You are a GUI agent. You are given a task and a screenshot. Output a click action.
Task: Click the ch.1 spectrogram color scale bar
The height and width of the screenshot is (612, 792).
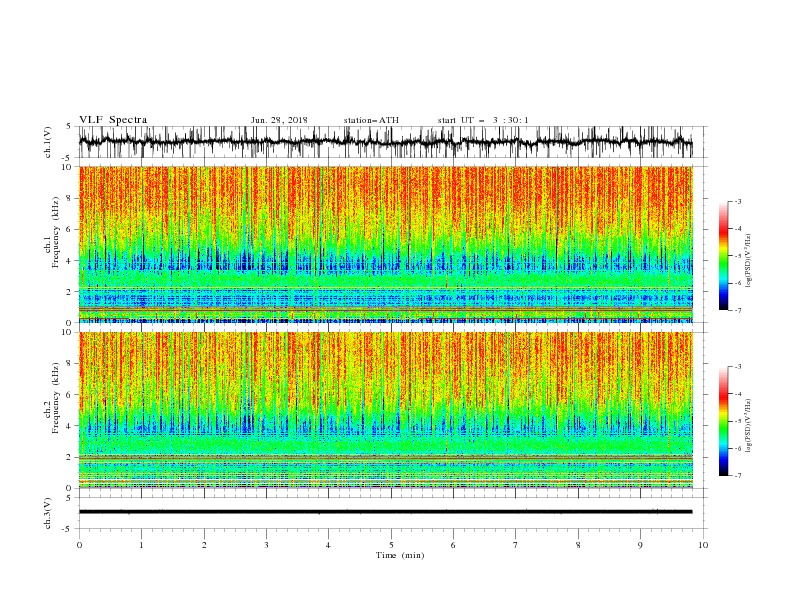723,256
